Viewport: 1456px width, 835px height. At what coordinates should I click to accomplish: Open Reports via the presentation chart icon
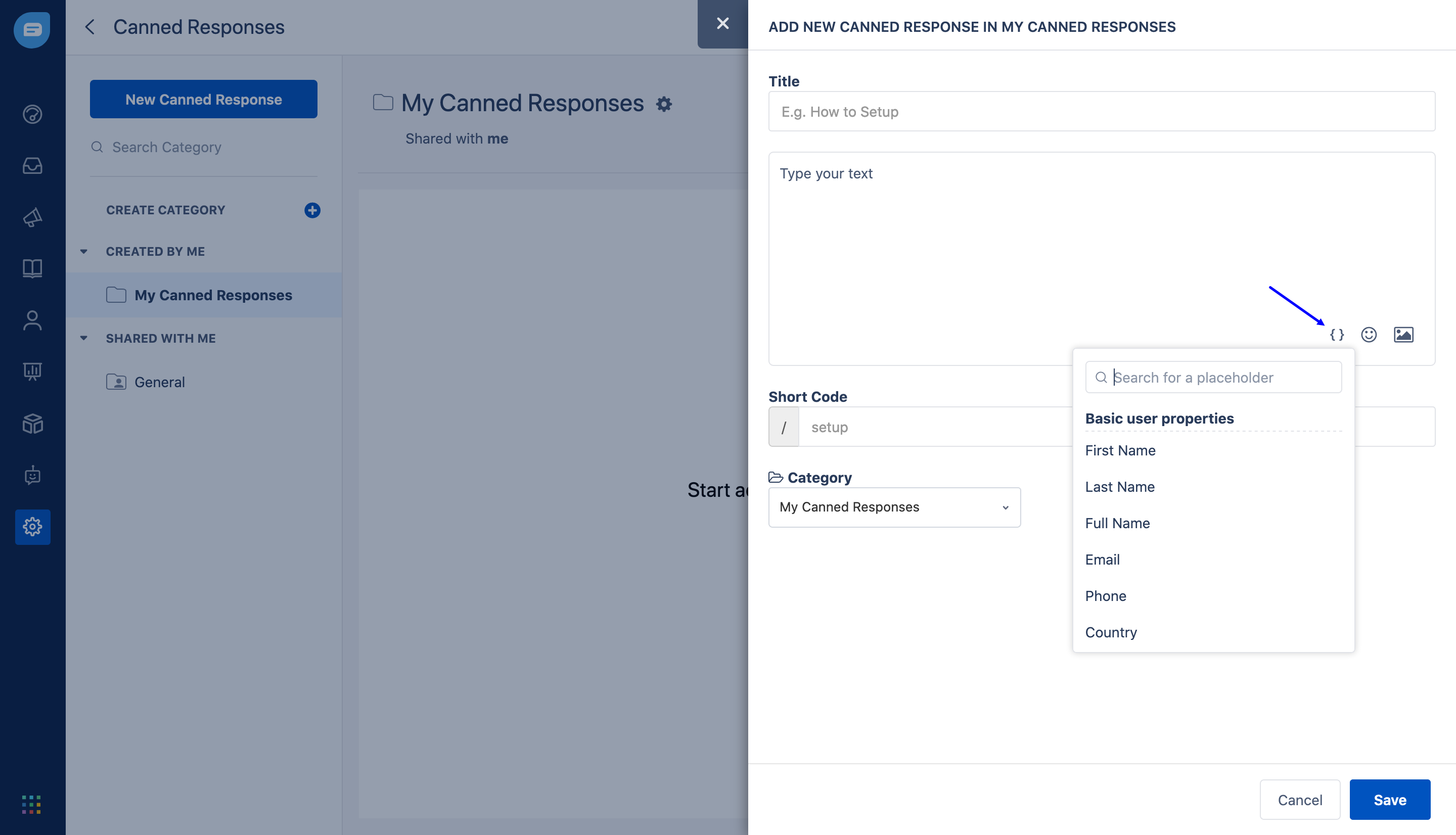[32, 371]
